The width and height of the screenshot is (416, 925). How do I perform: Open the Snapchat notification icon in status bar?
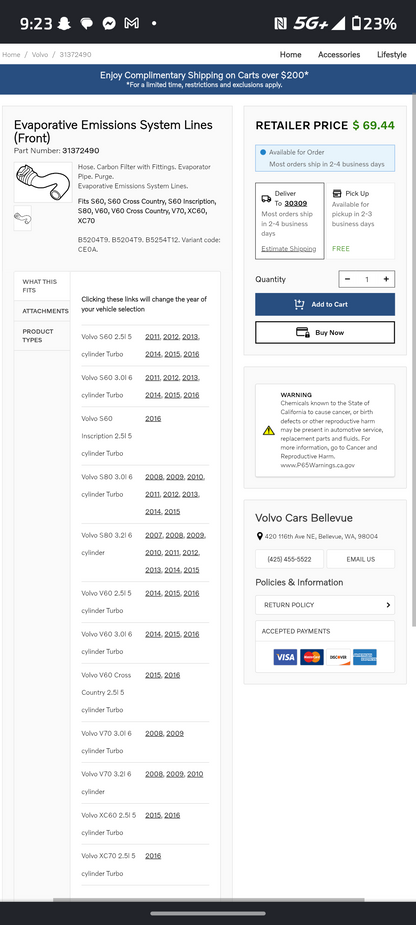tap(63, 24)
